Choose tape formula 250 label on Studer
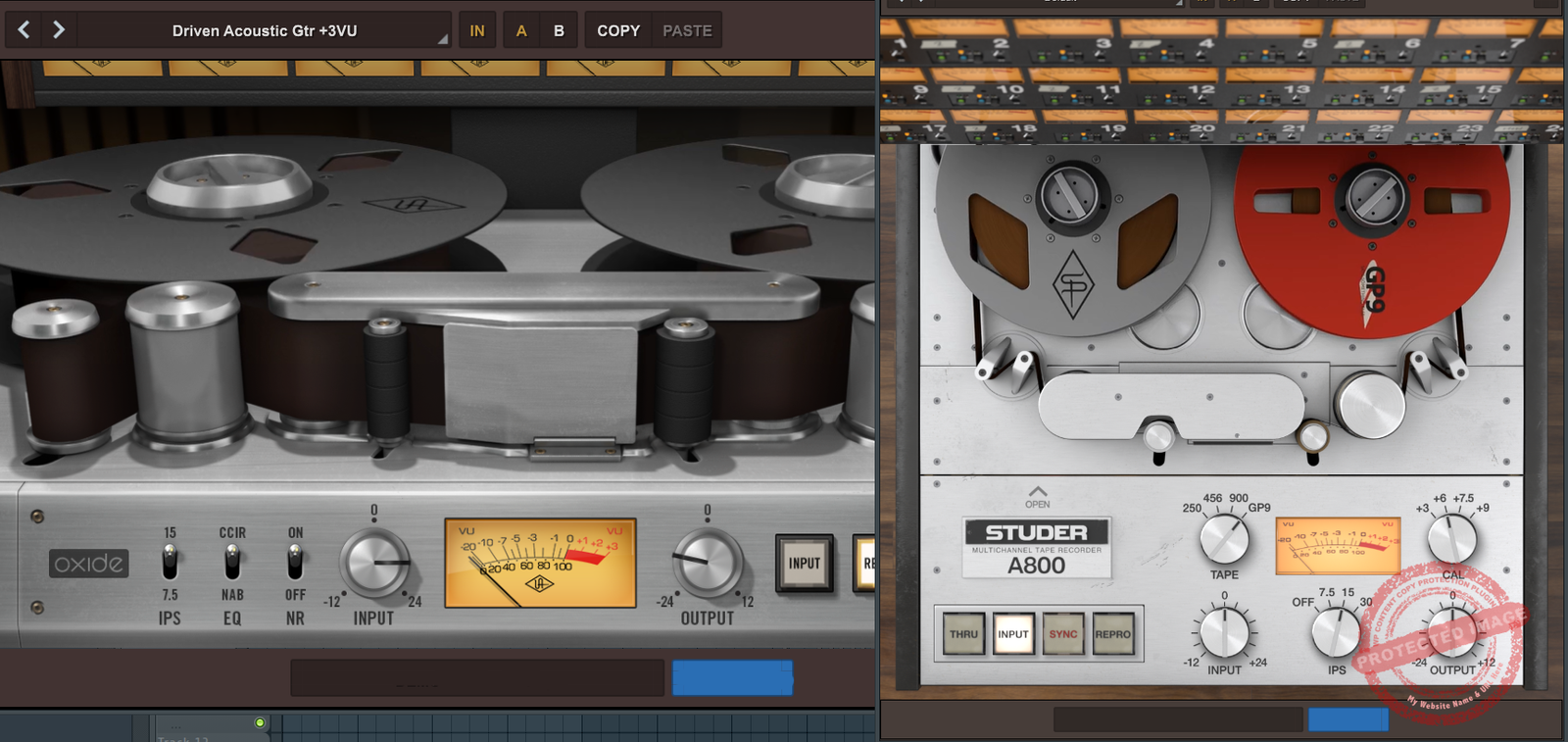This screenshot has height=742, width=1568. (x=1192, y=508)
